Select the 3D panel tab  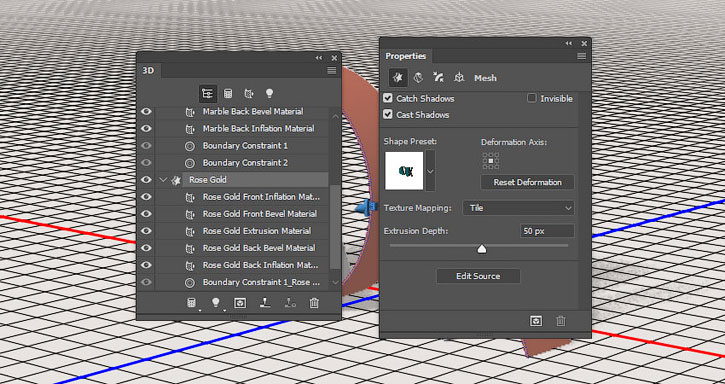point(148,71)
